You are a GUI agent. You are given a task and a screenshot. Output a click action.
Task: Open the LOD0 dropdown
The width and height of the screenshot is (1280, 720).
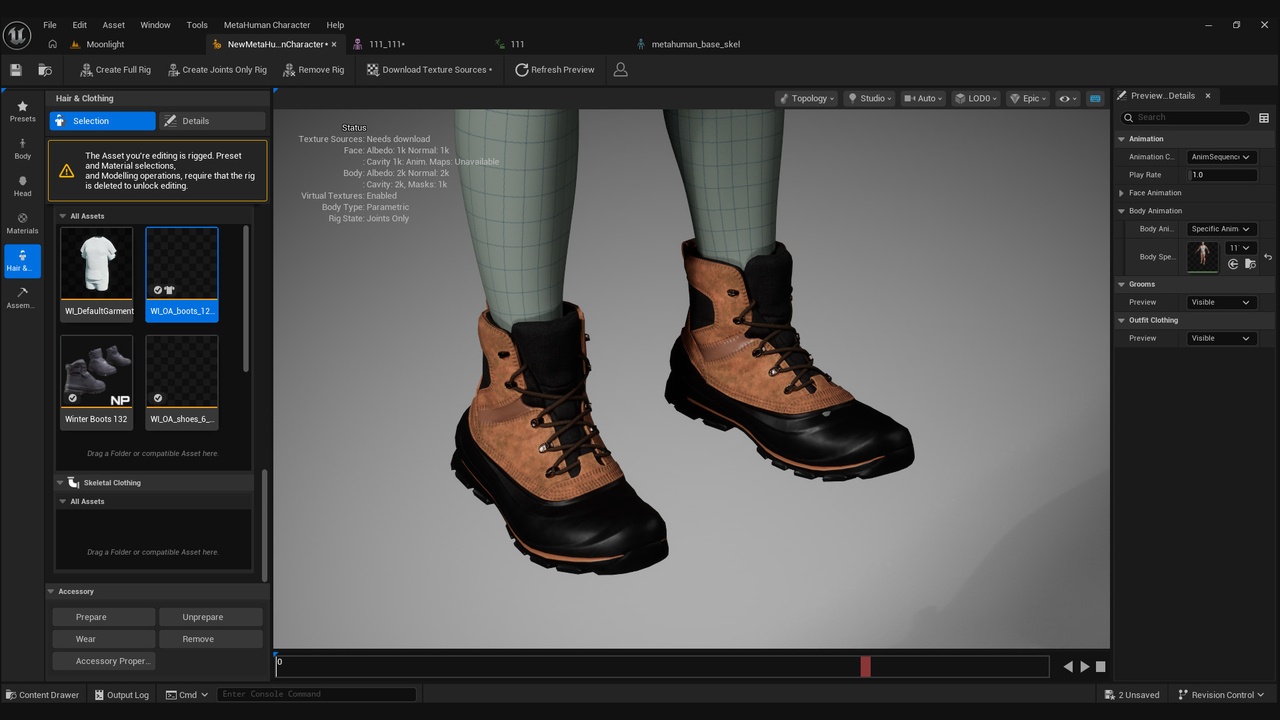coord(976,98)
